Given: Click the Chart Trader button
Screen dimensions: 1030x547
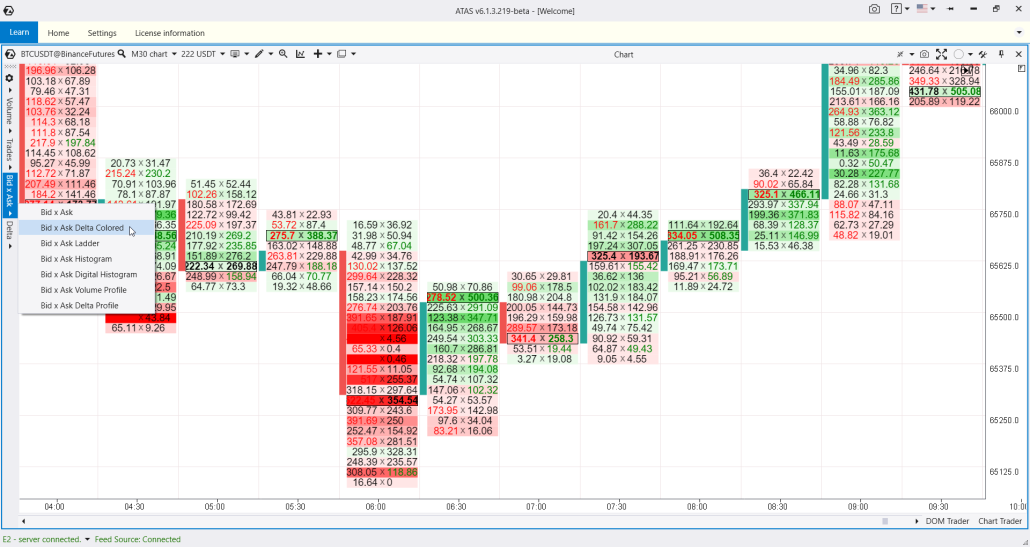Looking at the screenshot, I should [999, 521].
